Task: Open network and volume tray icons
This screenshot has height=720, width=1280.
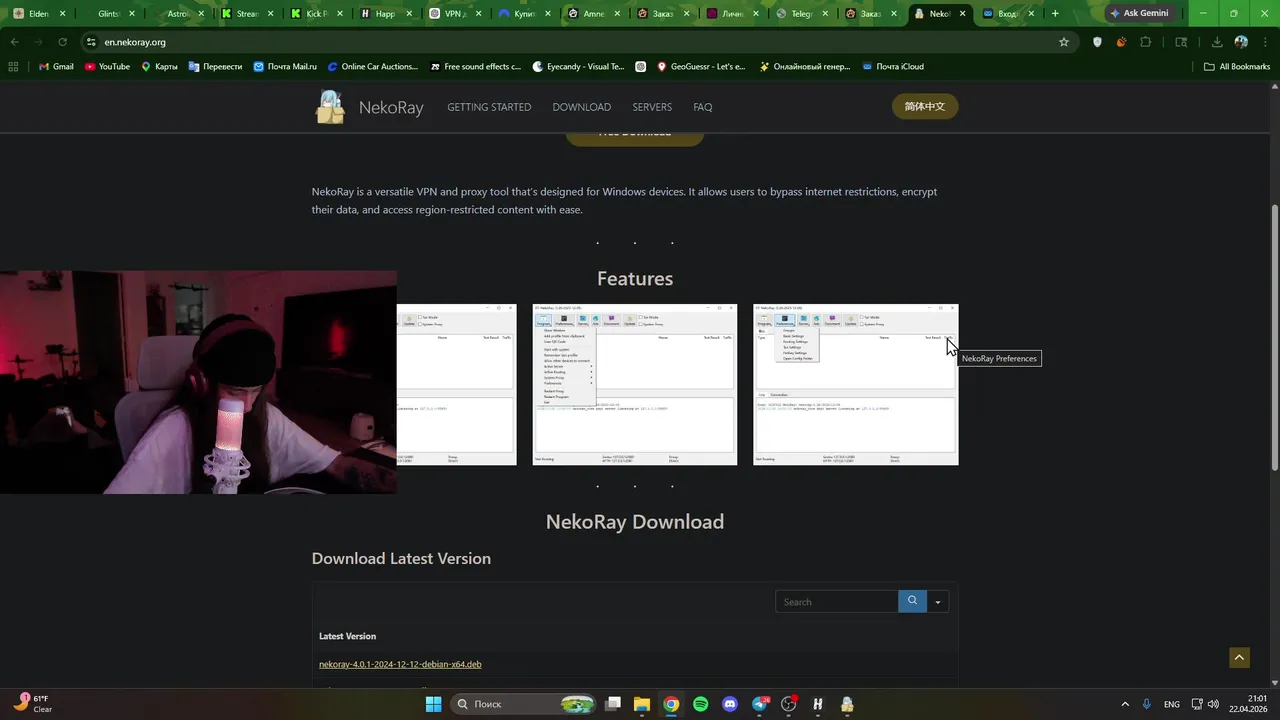Action: click(x=1205, y=704)
